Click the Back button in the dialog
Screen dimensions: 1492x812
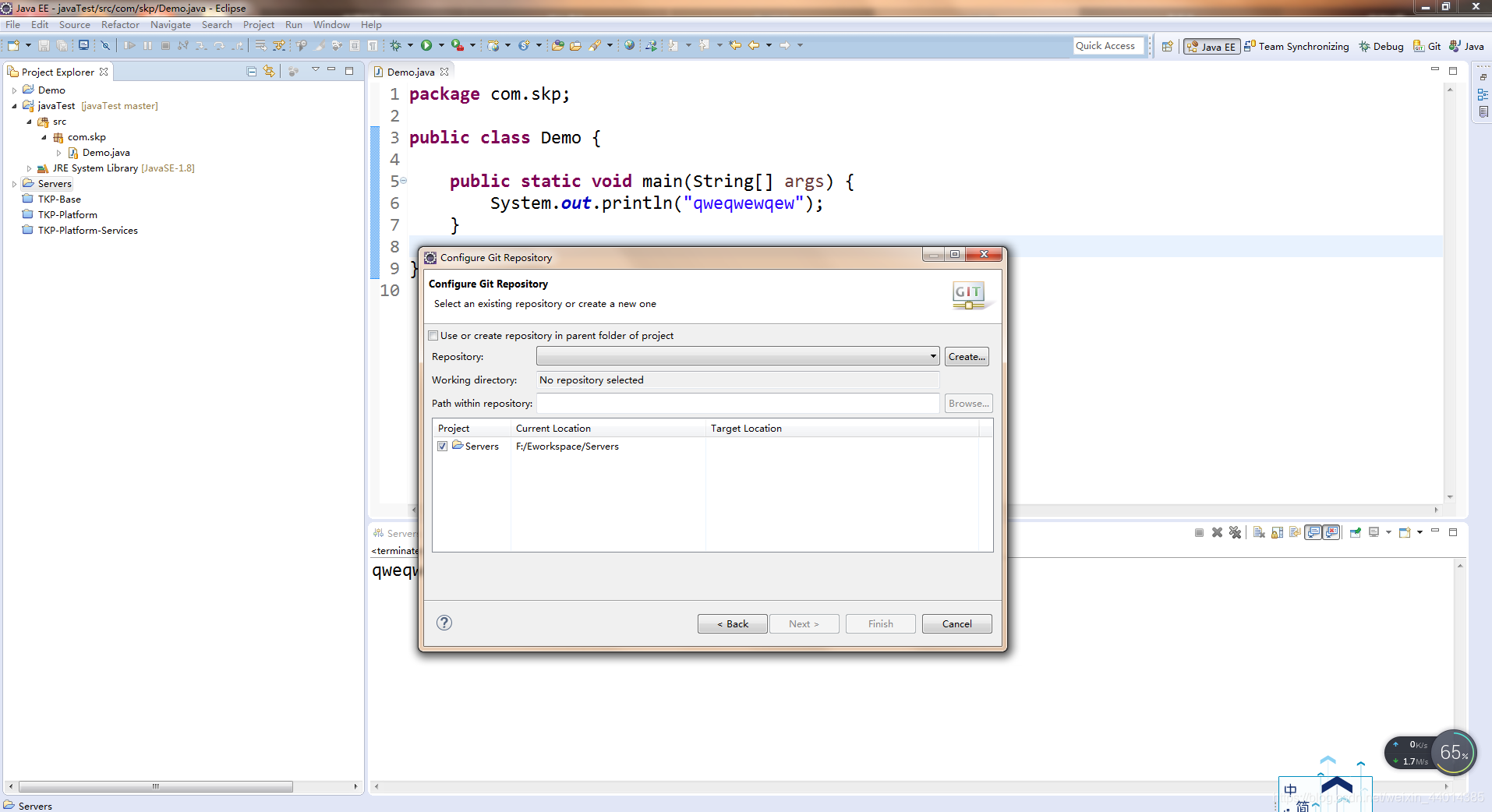click(x=732, y=623)
